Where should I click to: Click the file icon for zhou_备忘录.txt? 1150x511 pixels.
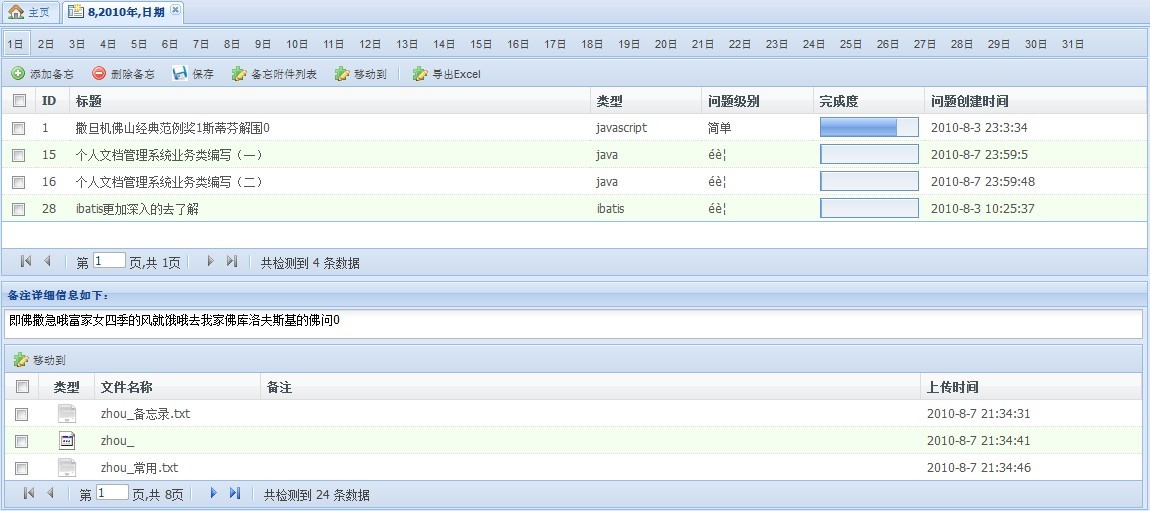coord(67,413)
